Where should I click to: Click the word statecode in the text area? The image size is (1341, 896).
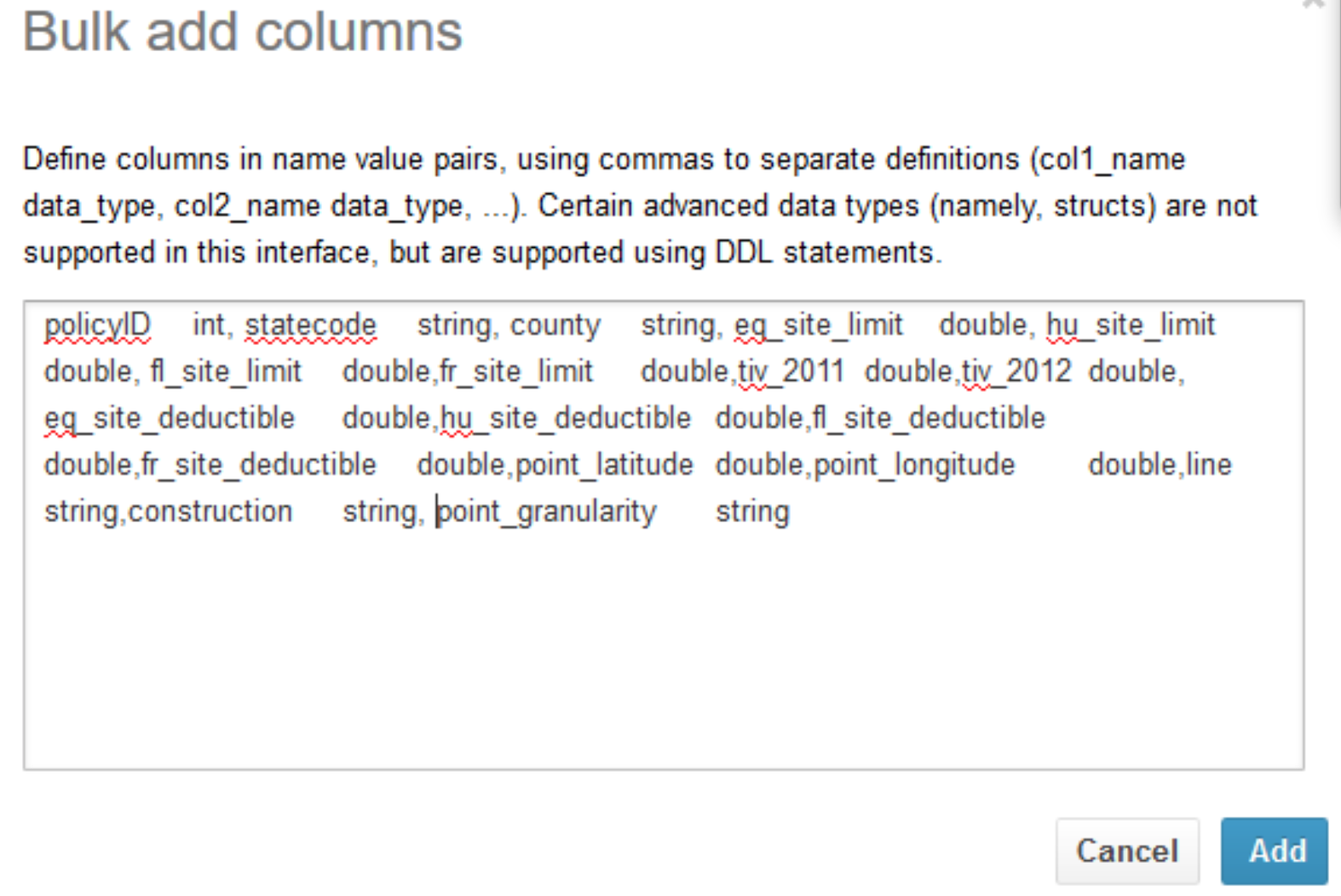pyautogui.click(x=310, y=325)
